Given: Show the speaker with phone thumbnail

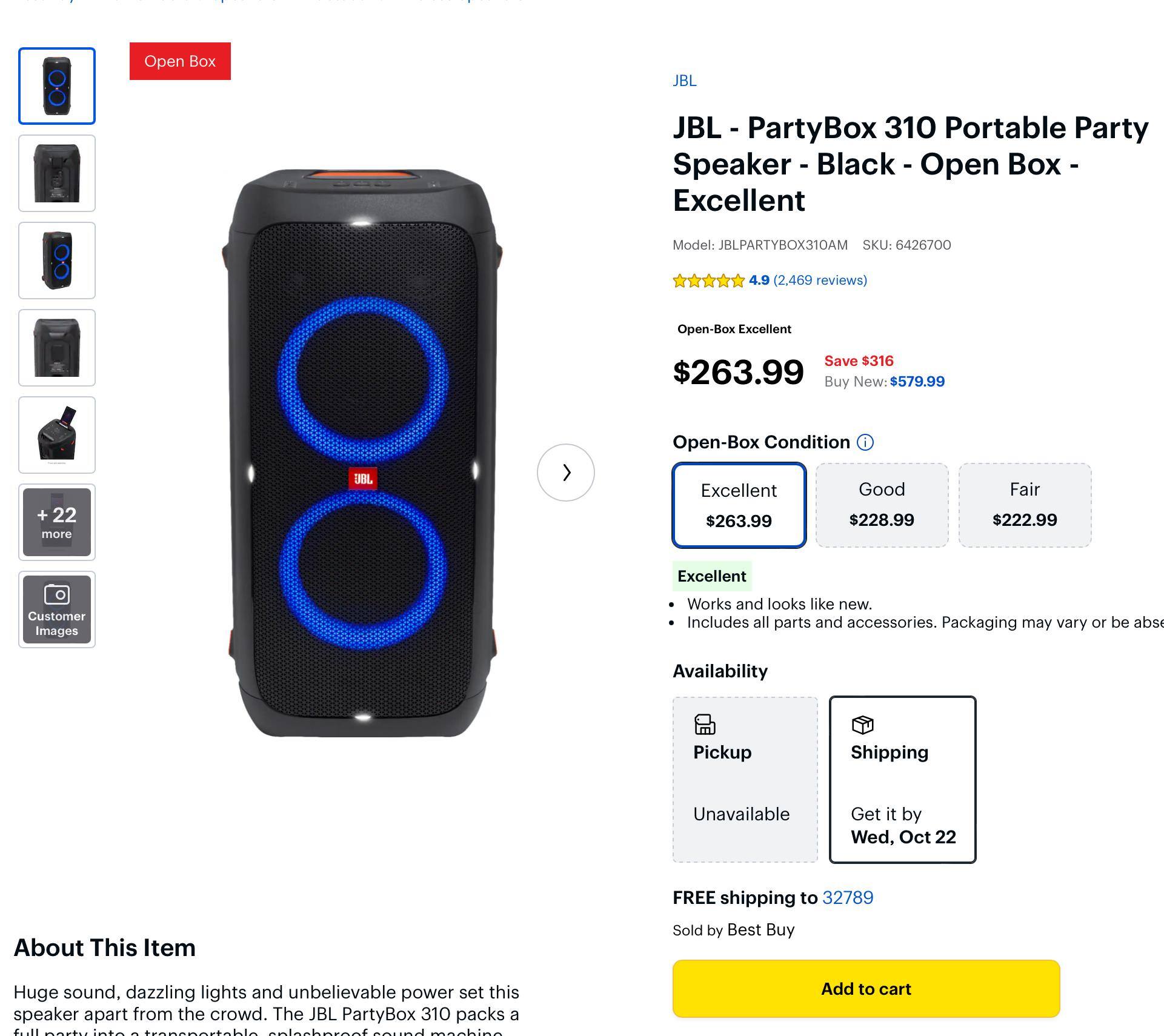Looking at the screenshot, I should point(57,435).
